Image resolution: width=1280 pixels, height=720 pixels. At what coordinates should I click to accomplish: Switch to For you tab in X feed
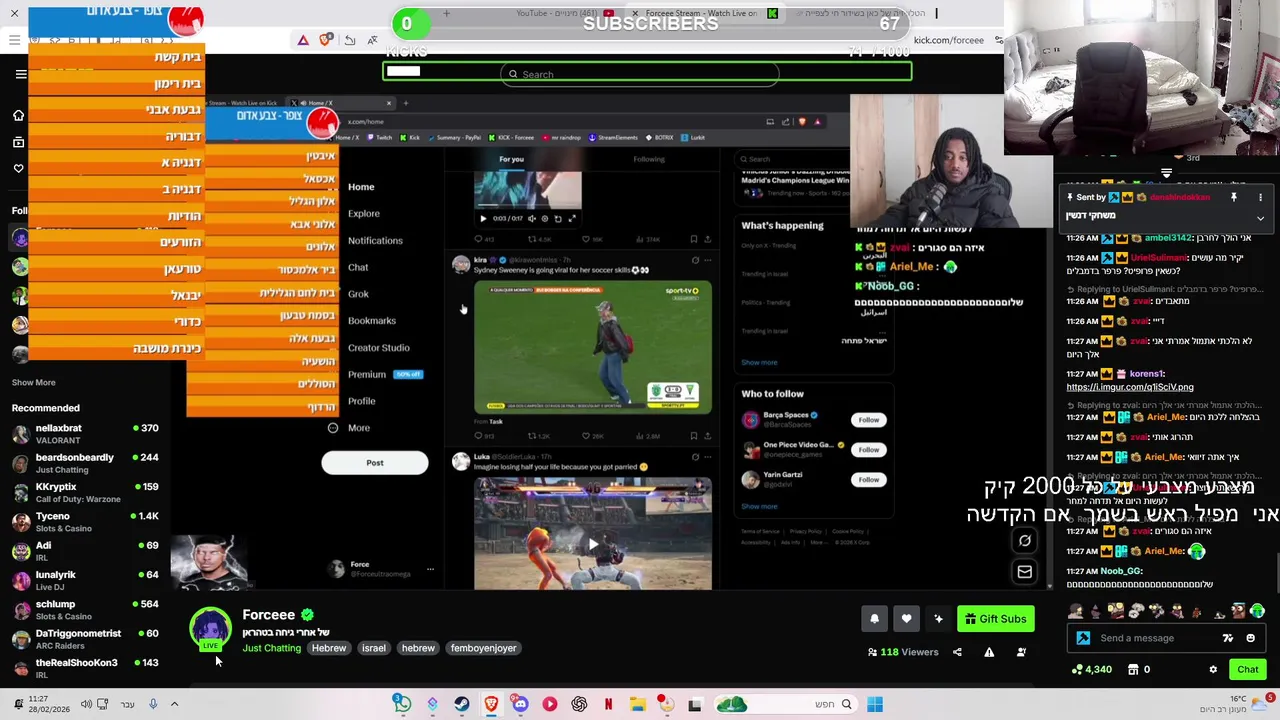pyautogui.click(x=511, y=159)
